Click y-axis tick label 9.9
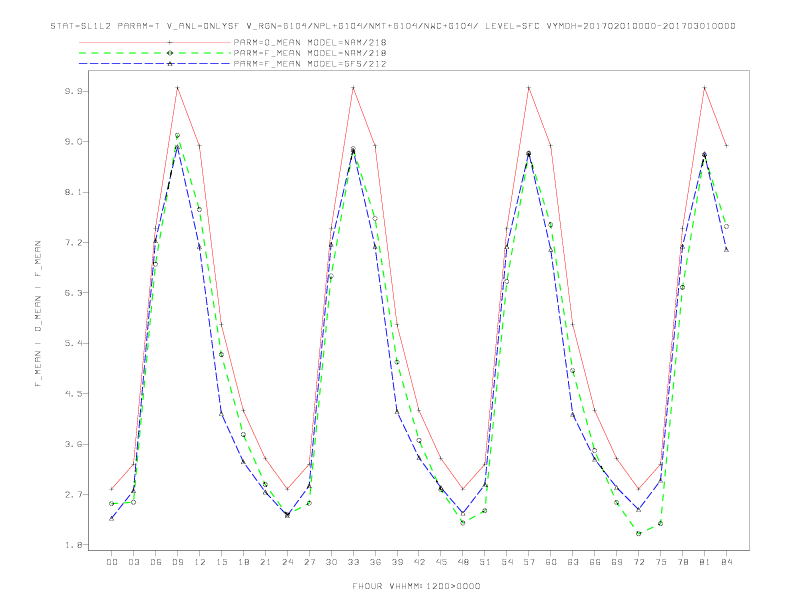The width and height of the screenshot is (792, 612). coord(73,91)
